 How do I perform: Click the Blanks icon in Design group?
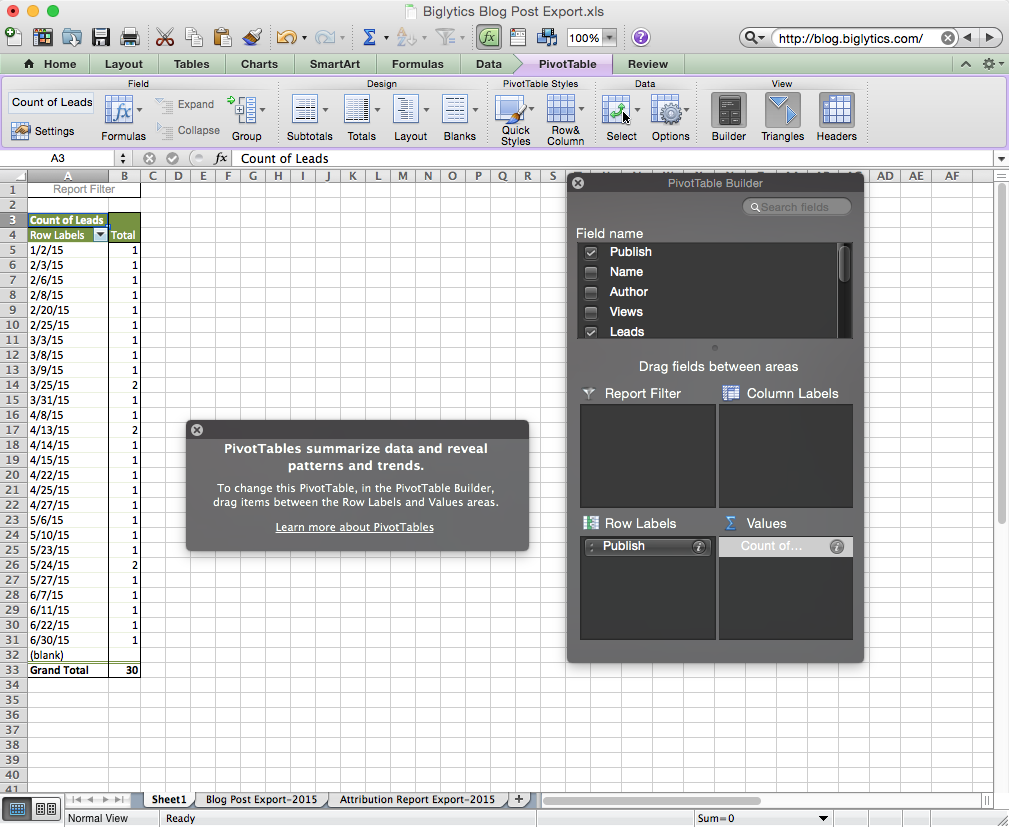click(455, 109)
